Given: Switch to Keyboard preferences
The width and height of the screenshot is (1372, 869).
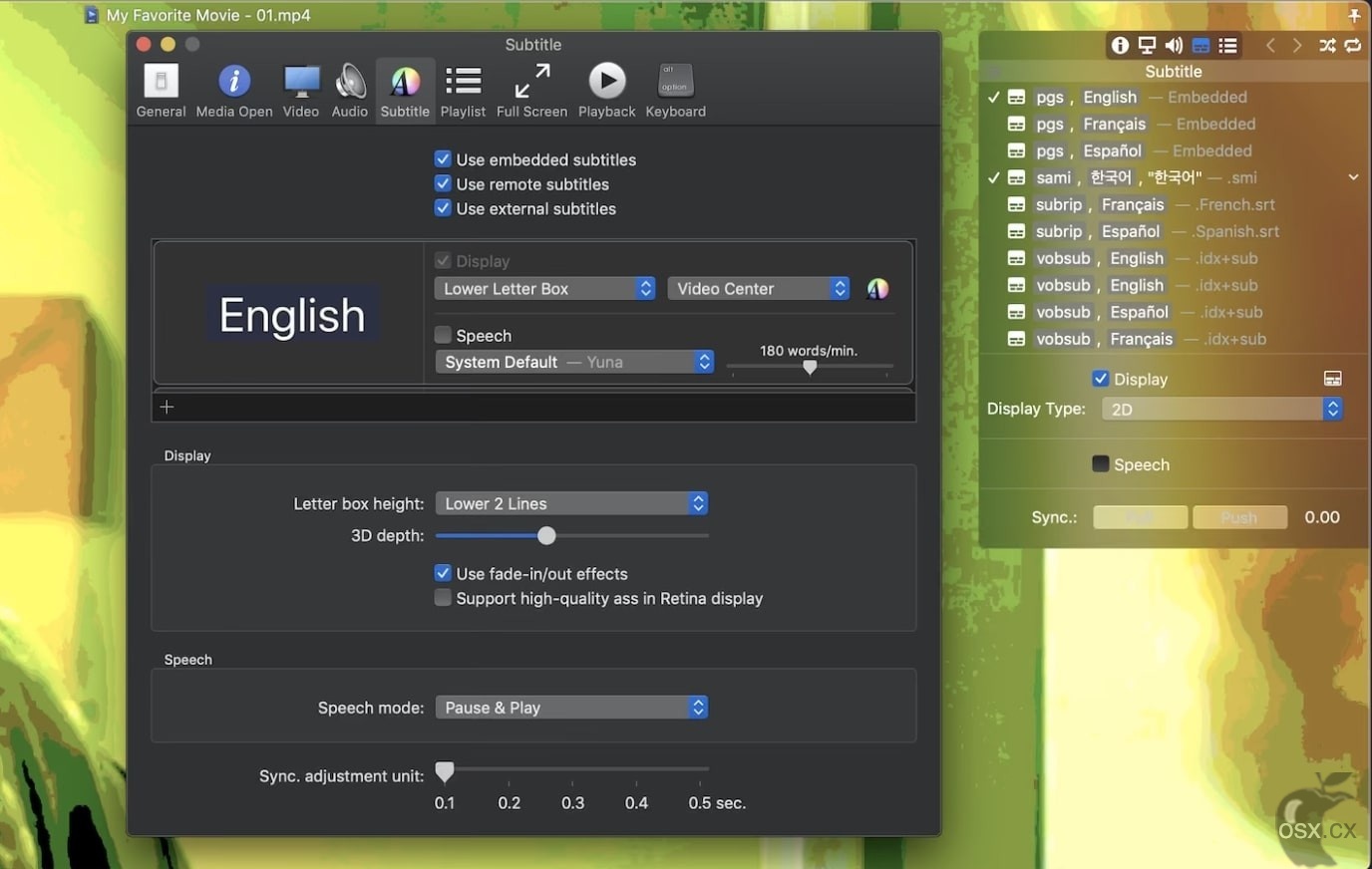Looking at the screenshot, I should pos(675,91).
